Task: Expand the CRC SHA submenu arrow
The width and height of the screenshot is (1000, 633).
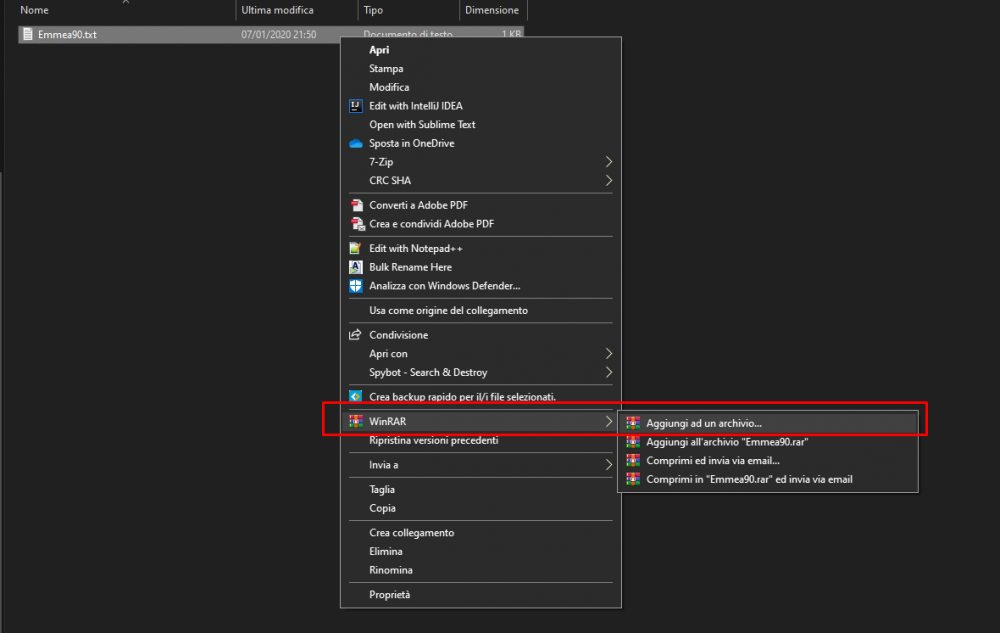Action: pyautogui.click(x=608, y=180)
